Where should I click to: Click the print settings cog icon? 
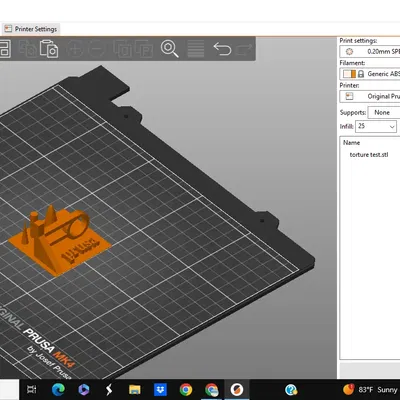pos(349,52)
